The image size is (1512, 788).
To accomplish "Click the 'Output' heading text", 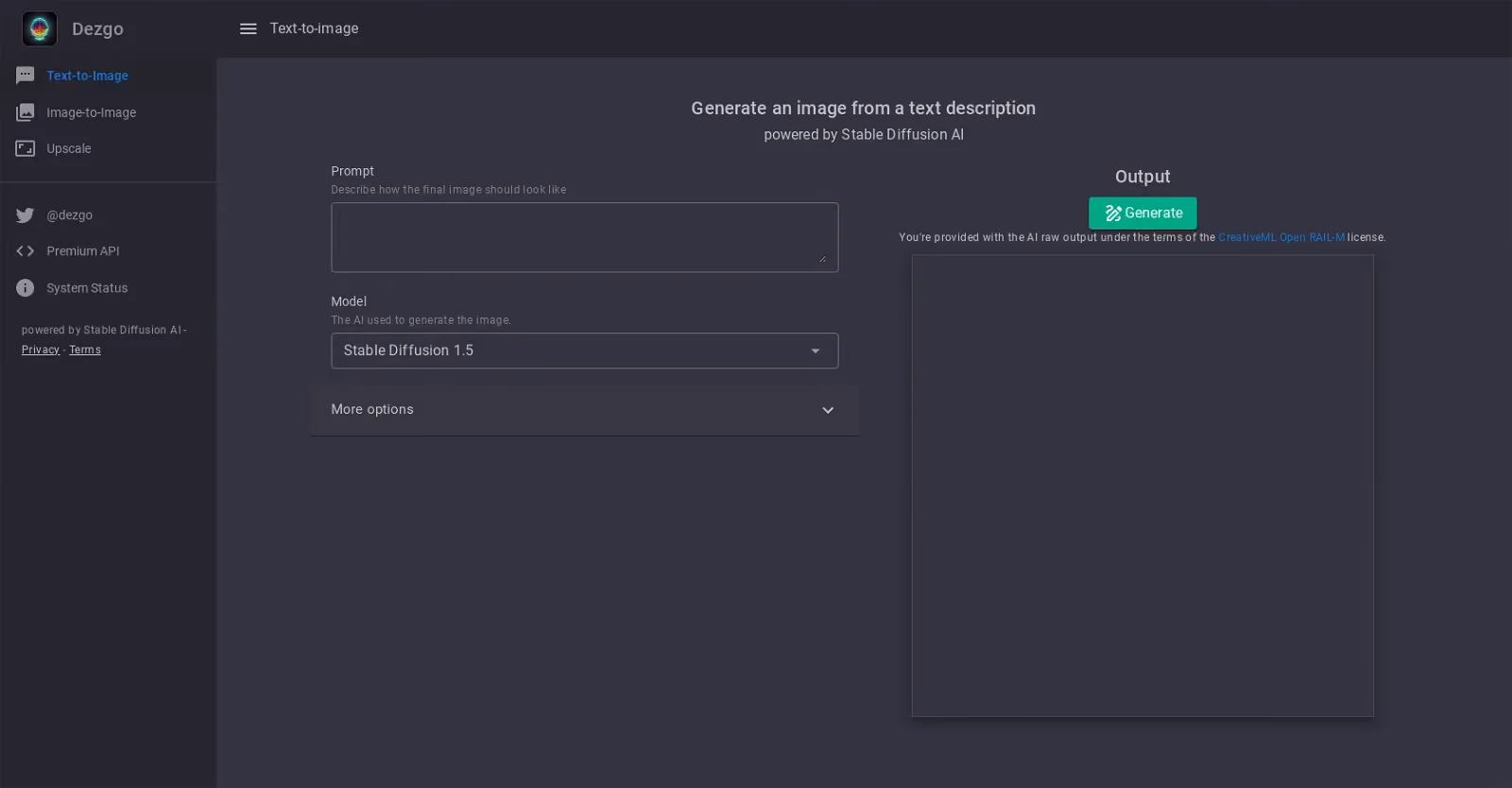I will tap(1143, 177).
